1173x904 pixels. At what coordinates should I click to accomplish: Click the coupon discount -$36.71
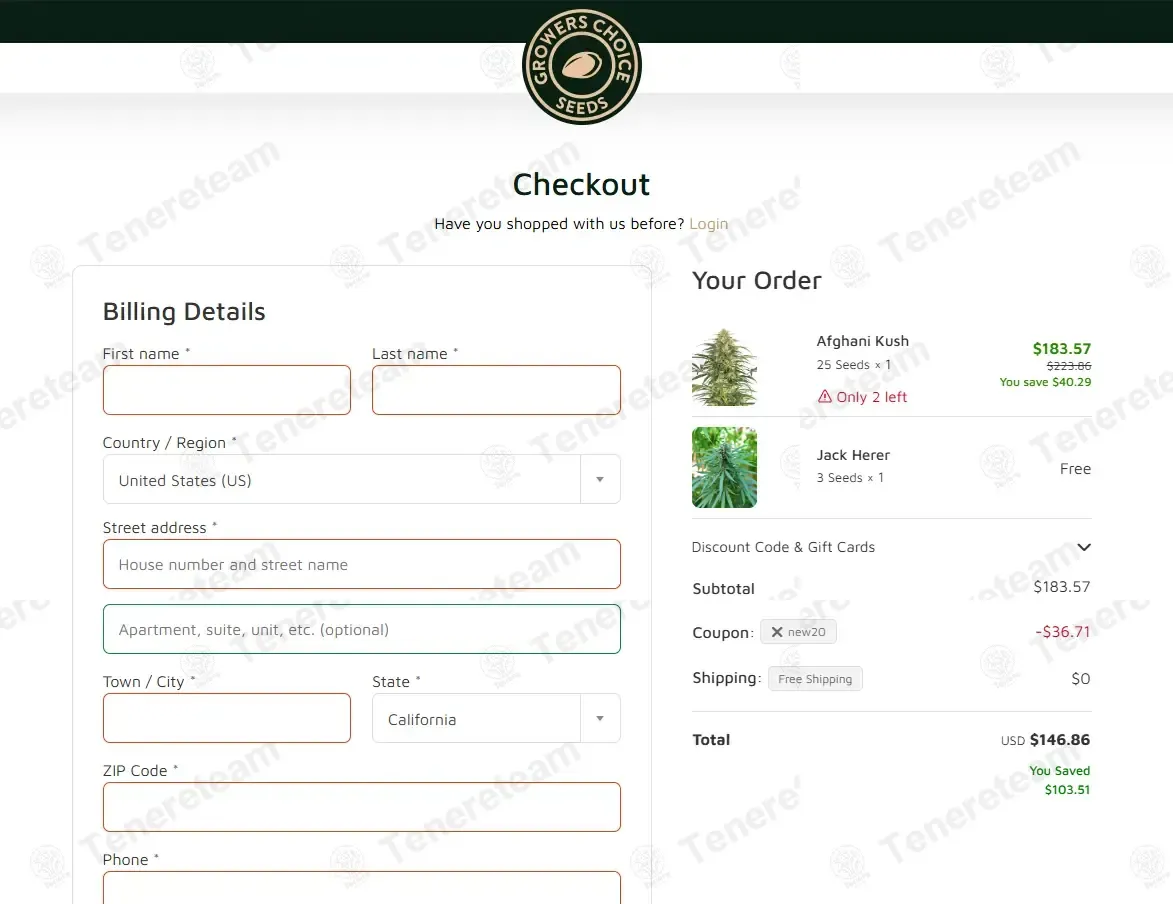click(1062, 632)
